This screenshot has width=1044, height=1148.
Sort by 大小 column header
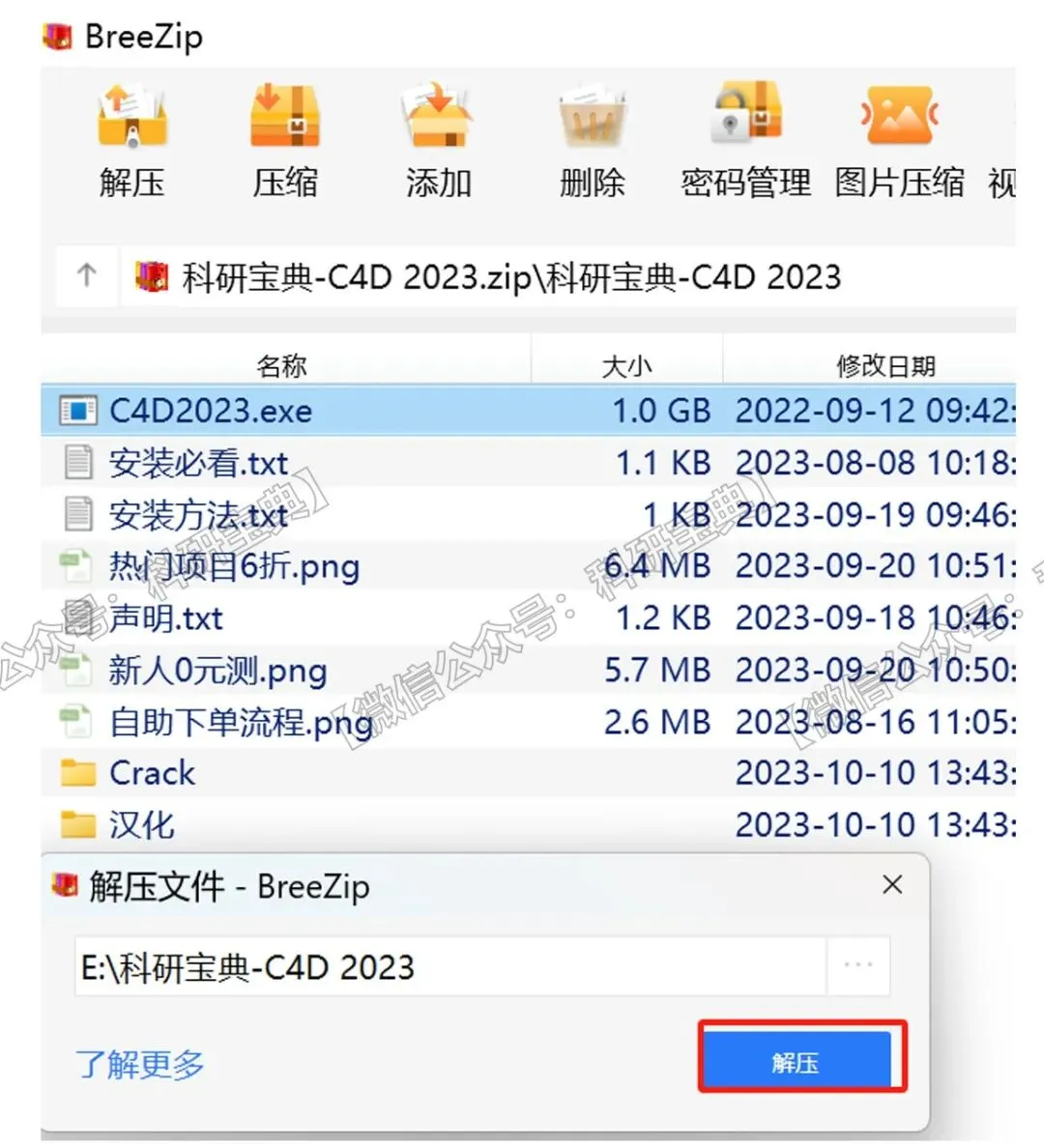pyautogui.click(x=627, y=364)
